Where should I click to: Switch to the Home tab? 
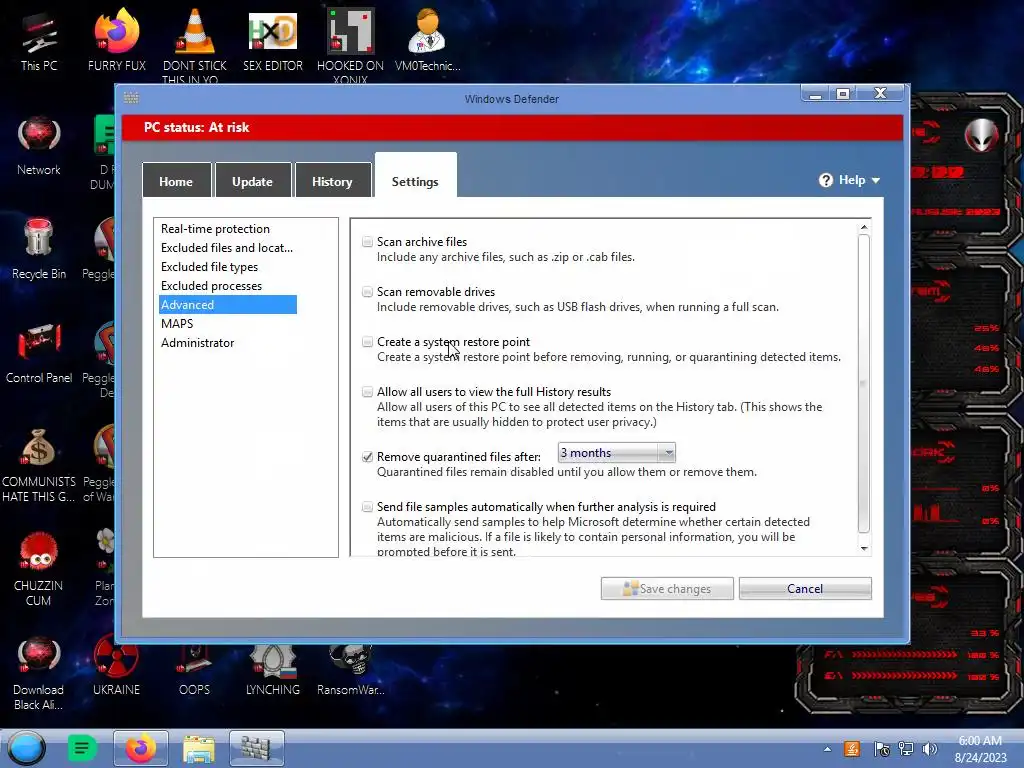(176, 180)
